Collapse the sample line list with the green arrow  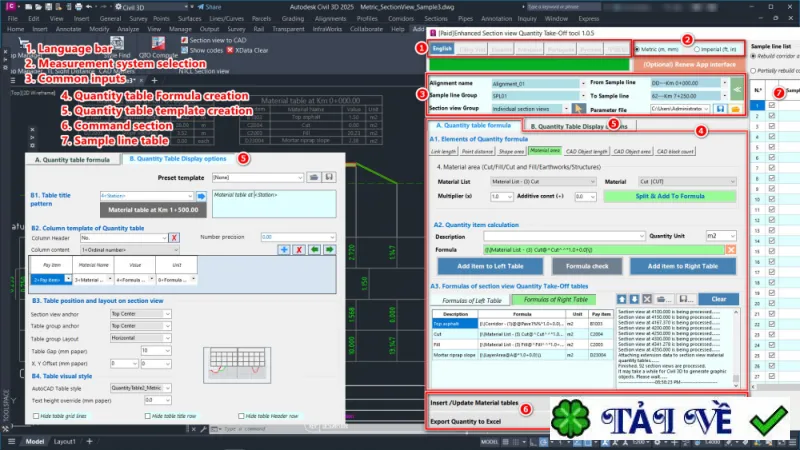pos(737,89)
